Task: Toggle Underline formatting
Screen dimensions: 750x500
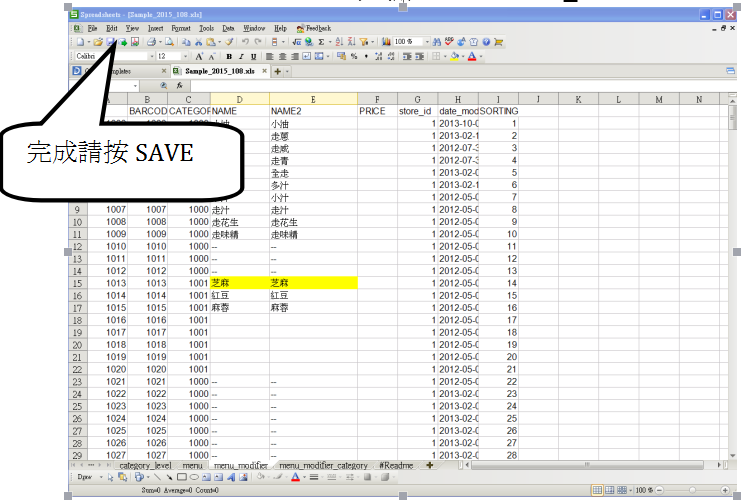Action: tap(254, 56)
